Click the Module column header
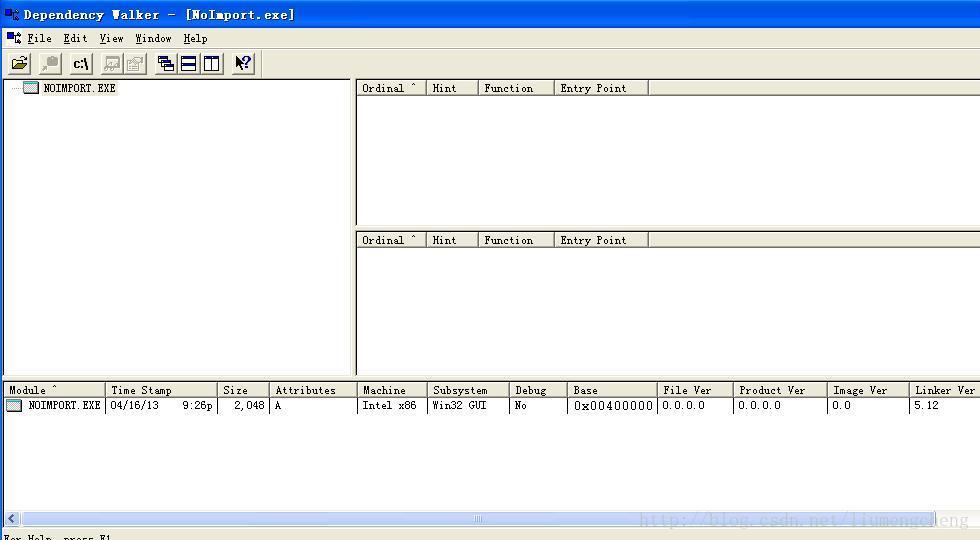 [x=54, y=390]
